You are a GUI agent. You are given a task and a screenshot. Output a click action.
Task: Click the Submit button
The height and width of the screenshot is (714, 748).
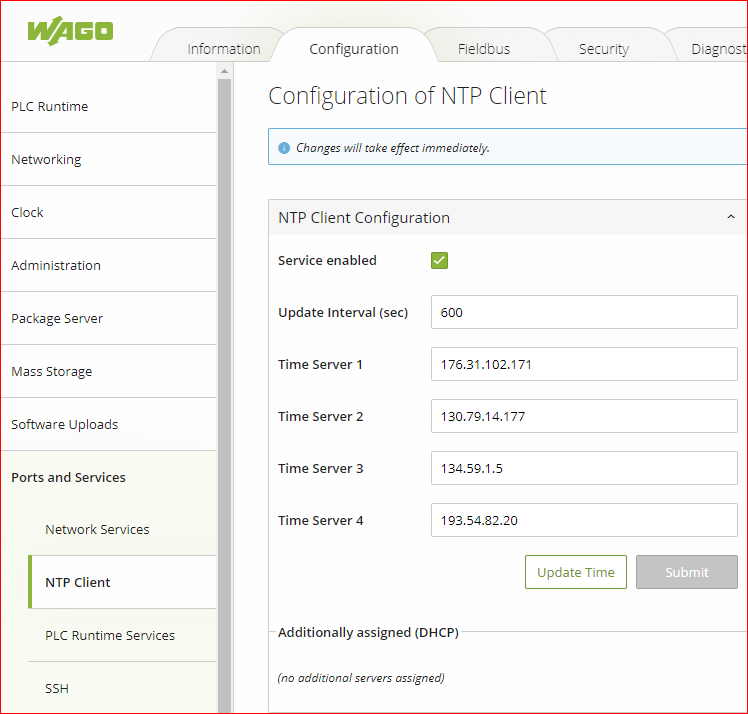[x=686, y=572]
